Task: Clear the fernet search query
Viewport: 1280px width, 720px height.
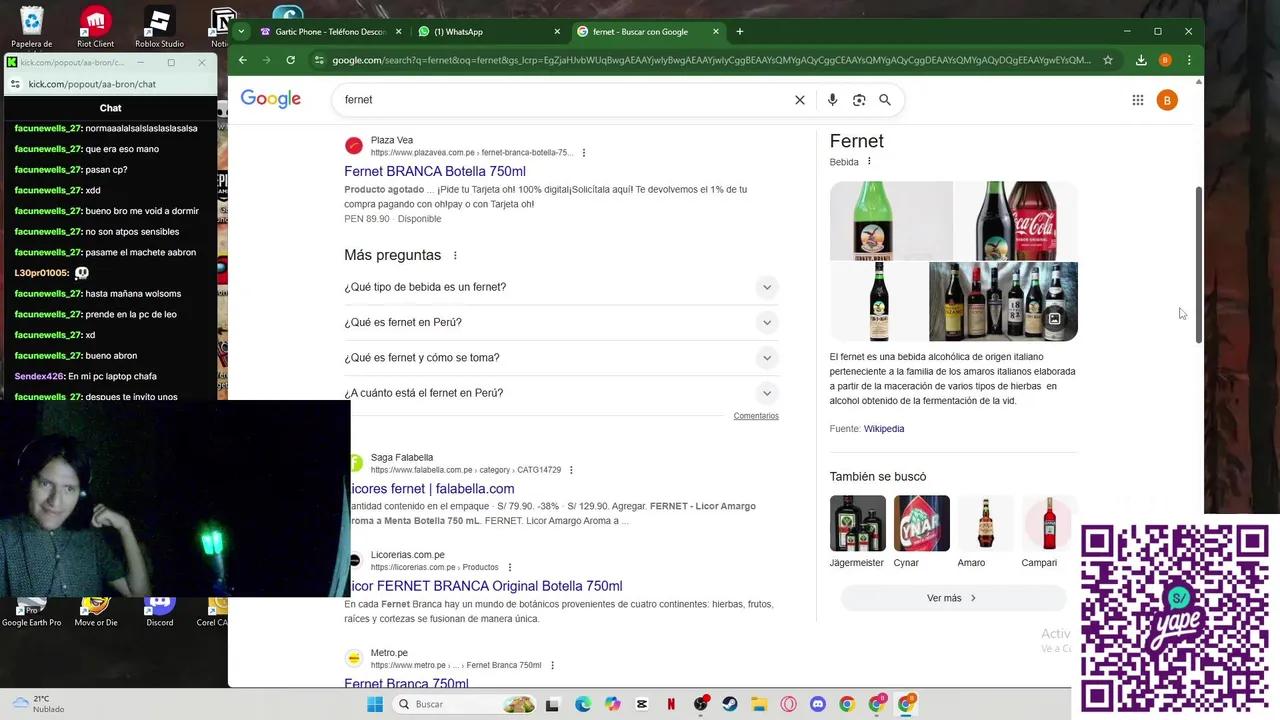Action: pos(799,99)
